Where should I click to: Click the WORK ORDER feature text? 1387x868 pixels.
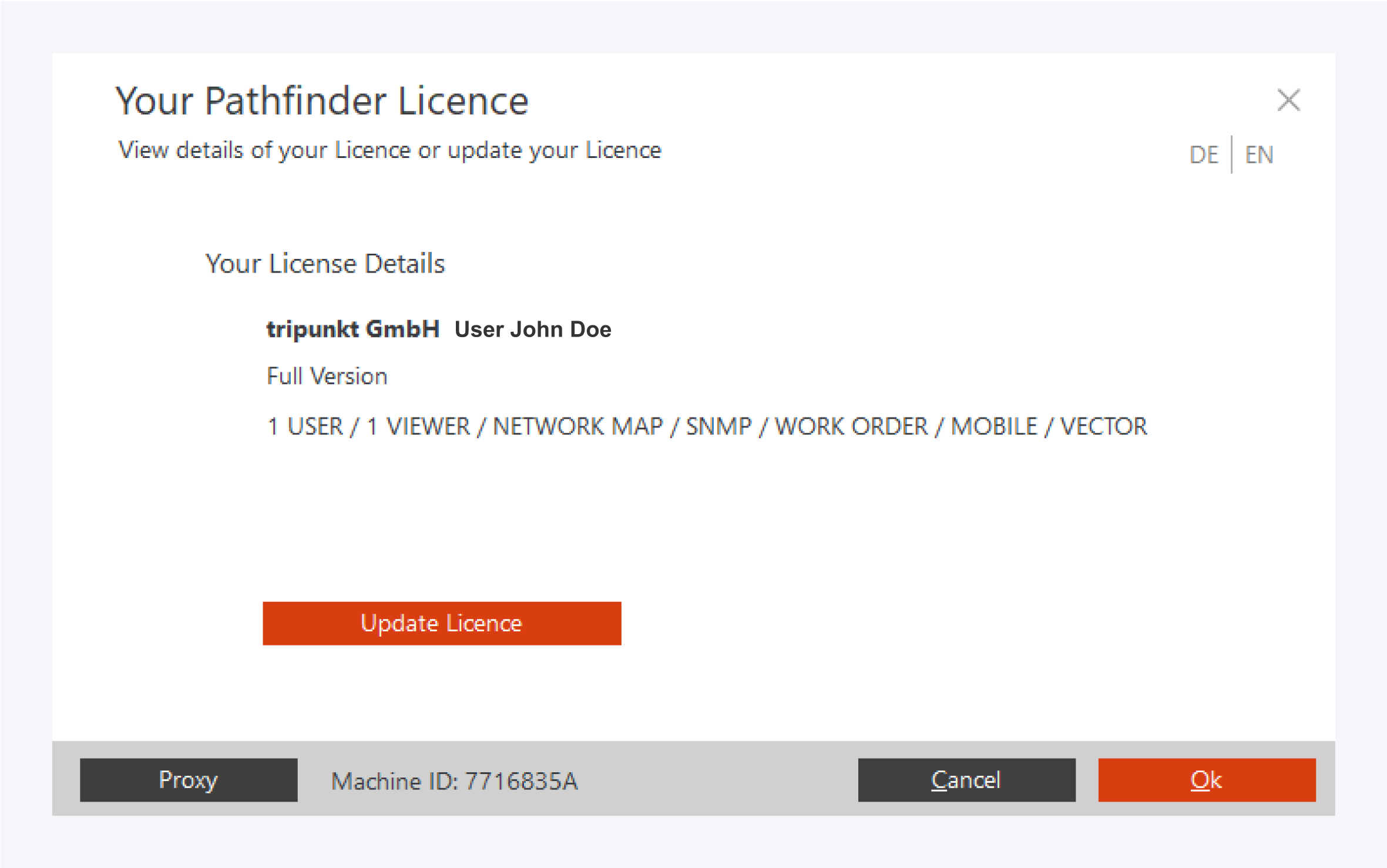pyautogui.click(x=851, y=426)
